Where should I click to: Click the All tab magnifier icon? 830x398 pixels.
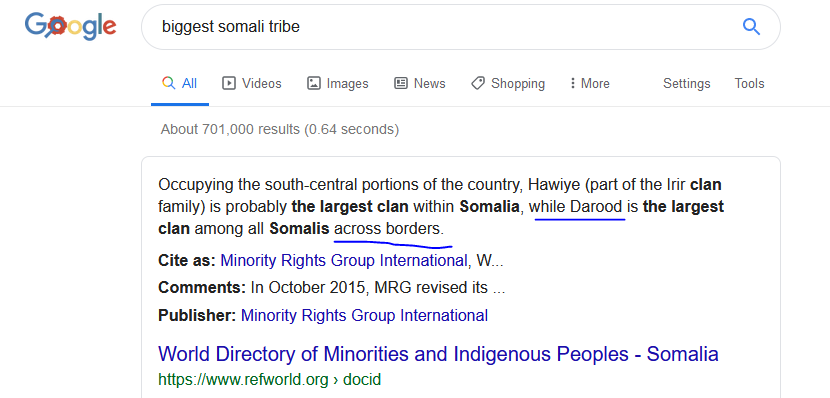coord(168,83)
